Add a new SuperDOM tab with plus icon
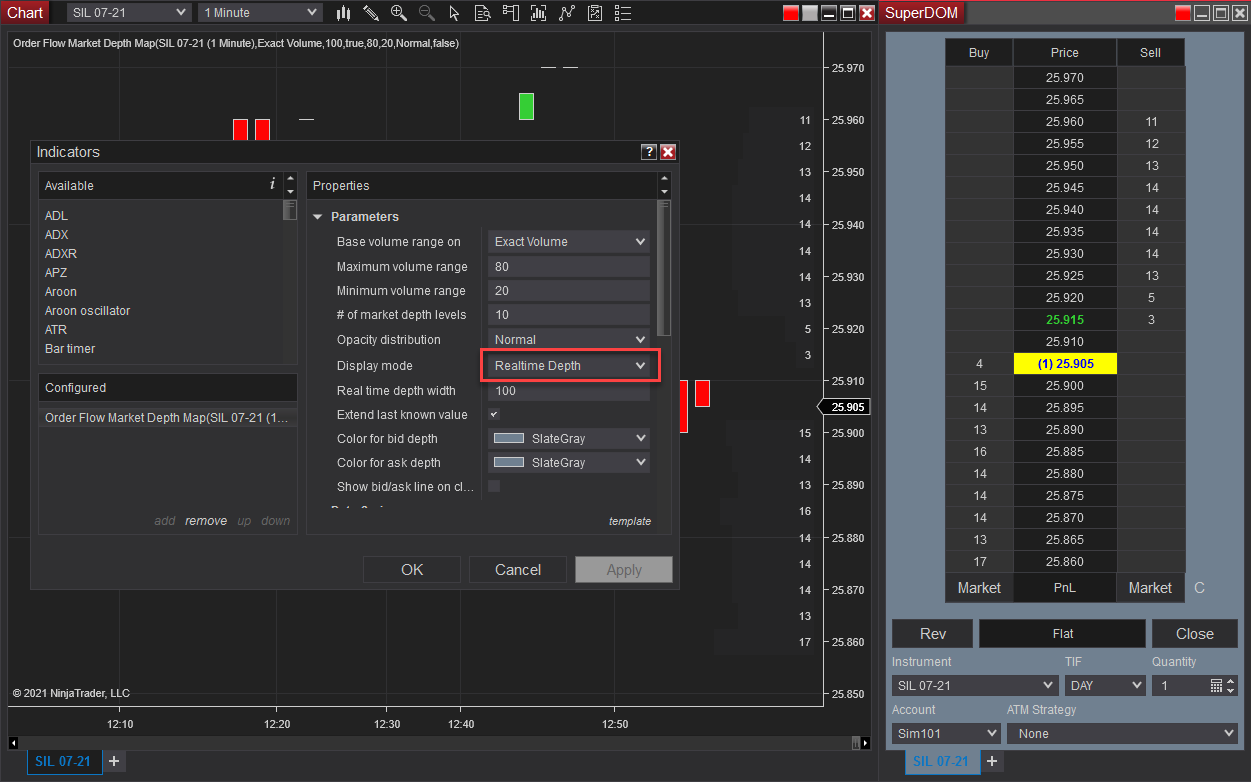The height and width of the screenshot is (782, 1251). [992, 761]
